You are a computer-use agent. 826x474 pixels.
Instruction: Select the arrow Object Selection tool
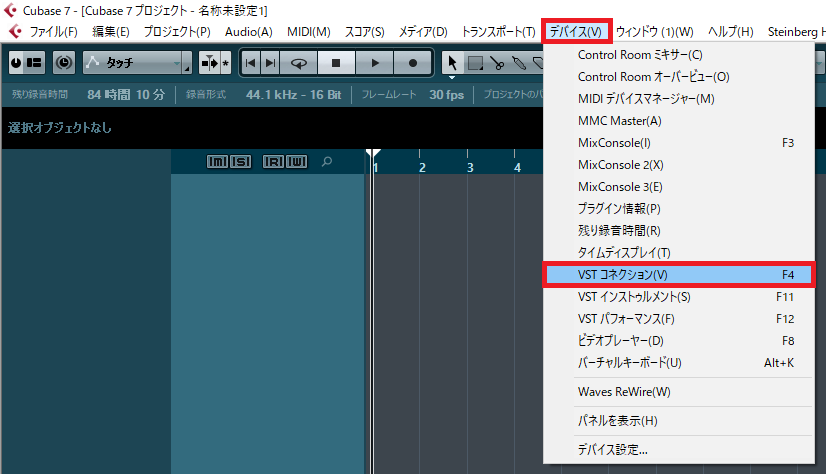coord(452,63)
